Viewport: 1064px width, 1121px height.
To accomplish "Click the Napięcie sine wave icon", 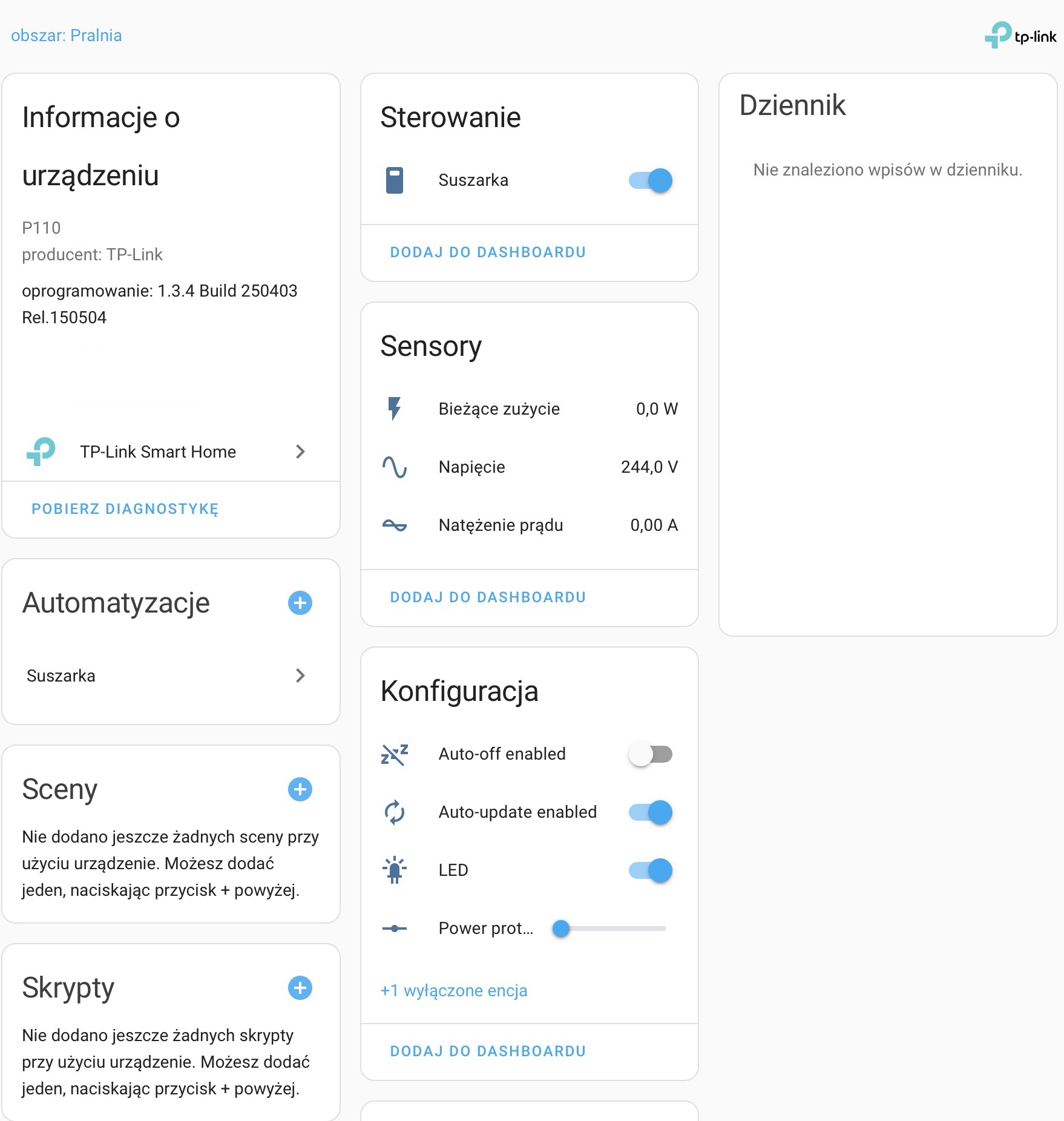I will click(x=395, y=467).
